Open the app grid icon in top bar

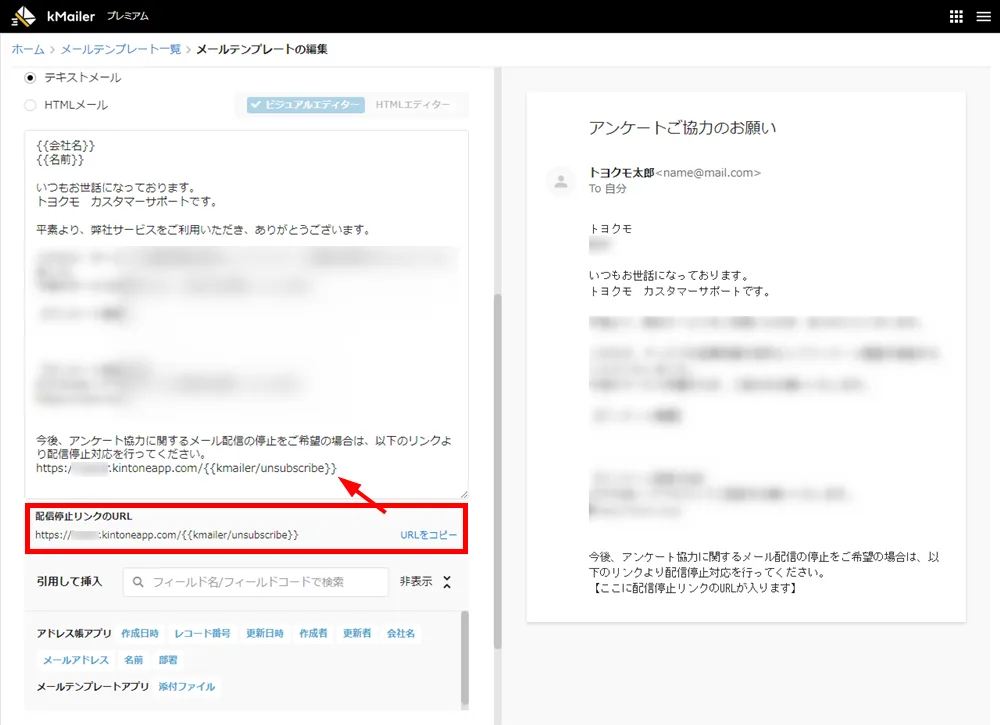957,16
